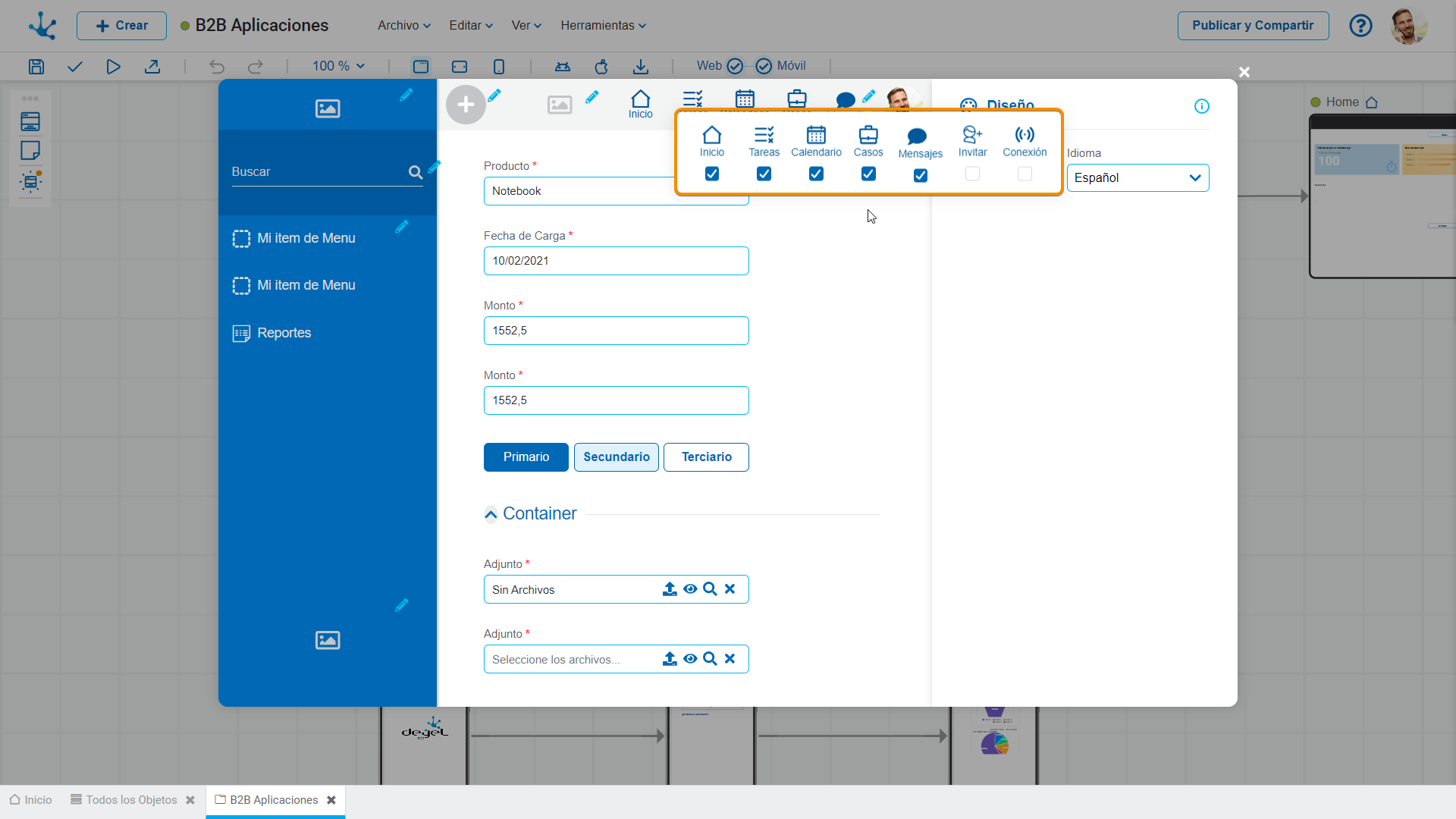Open the Herramientas menu
This screenshot has height=819, width=1456.
(603, 26)
